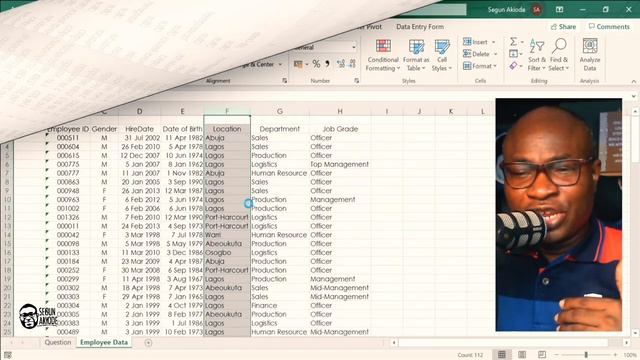Expand AutoSum dropdown arrow
640x360 pixels.
[x=522, y=42]
